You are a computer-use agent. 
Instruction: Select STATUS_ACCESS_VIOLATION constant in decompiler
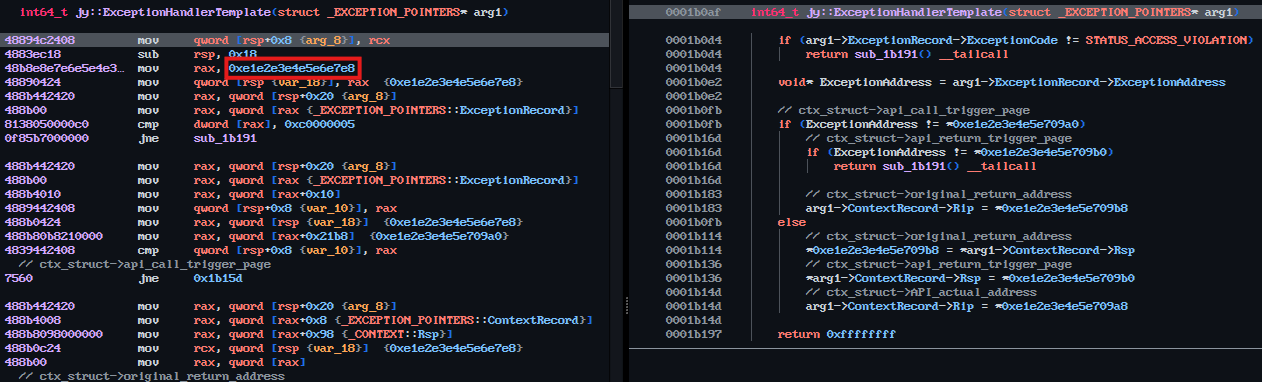(x=1166, y=40)
